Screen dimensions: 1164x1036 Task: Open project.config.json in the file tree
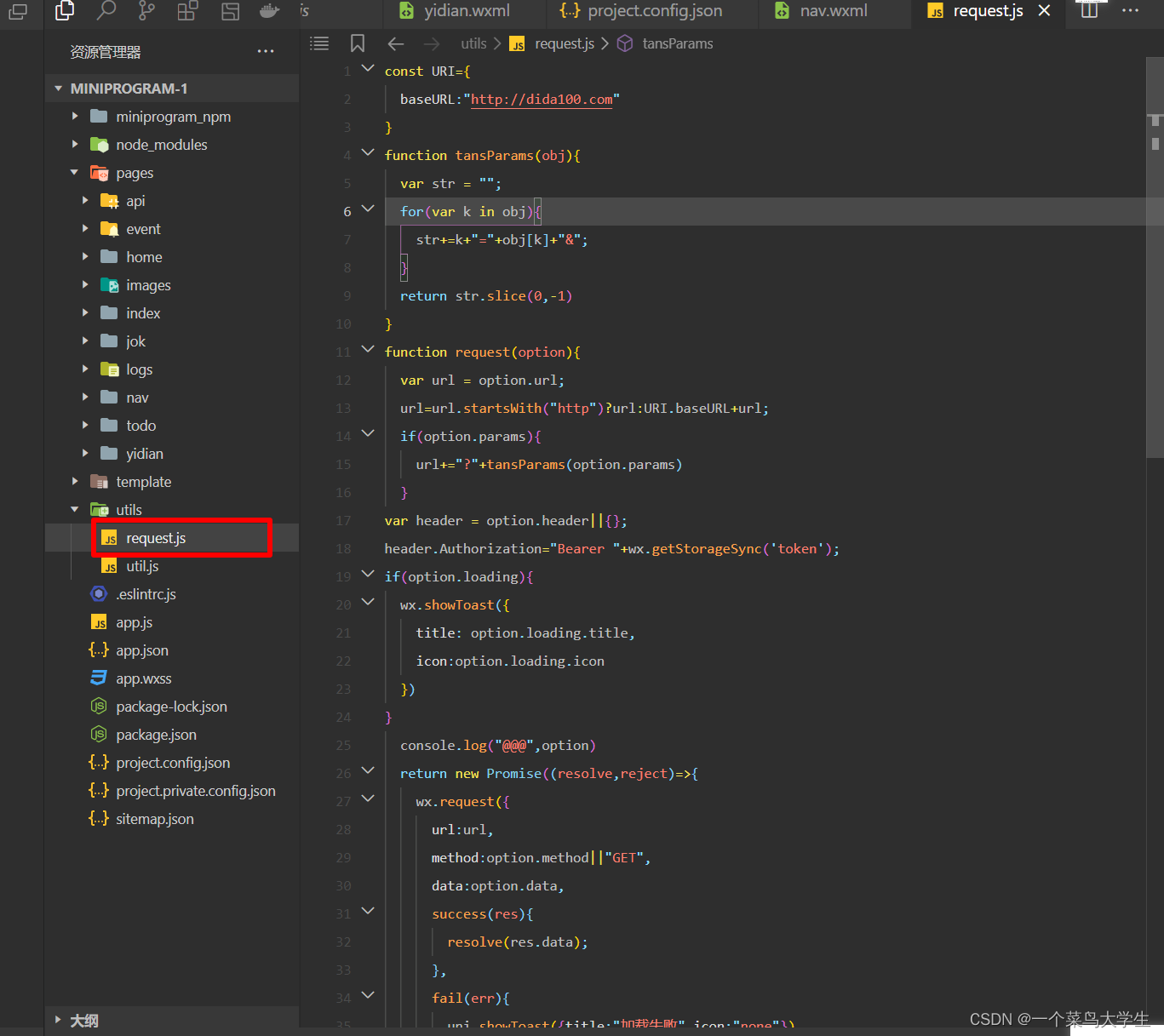[172, 763]
